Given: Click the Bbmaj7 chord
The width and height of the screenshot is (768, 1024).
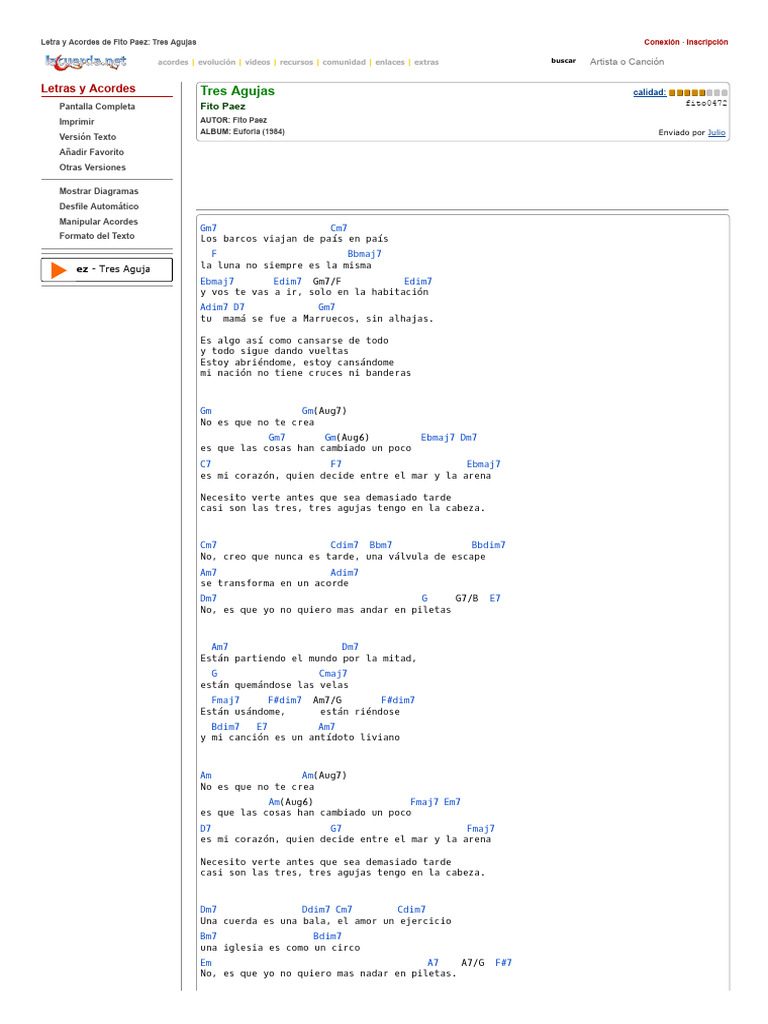Looking at the screenshot, I should 364,254.
